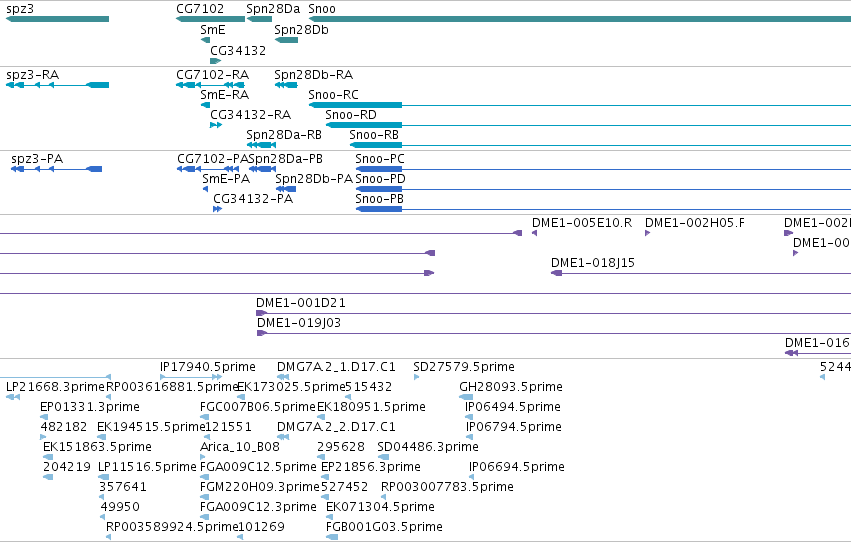The width and height of the screenshot is (851, 542).
Task: Click the FGA009C12.3prime label
Action: coord(258,507)
